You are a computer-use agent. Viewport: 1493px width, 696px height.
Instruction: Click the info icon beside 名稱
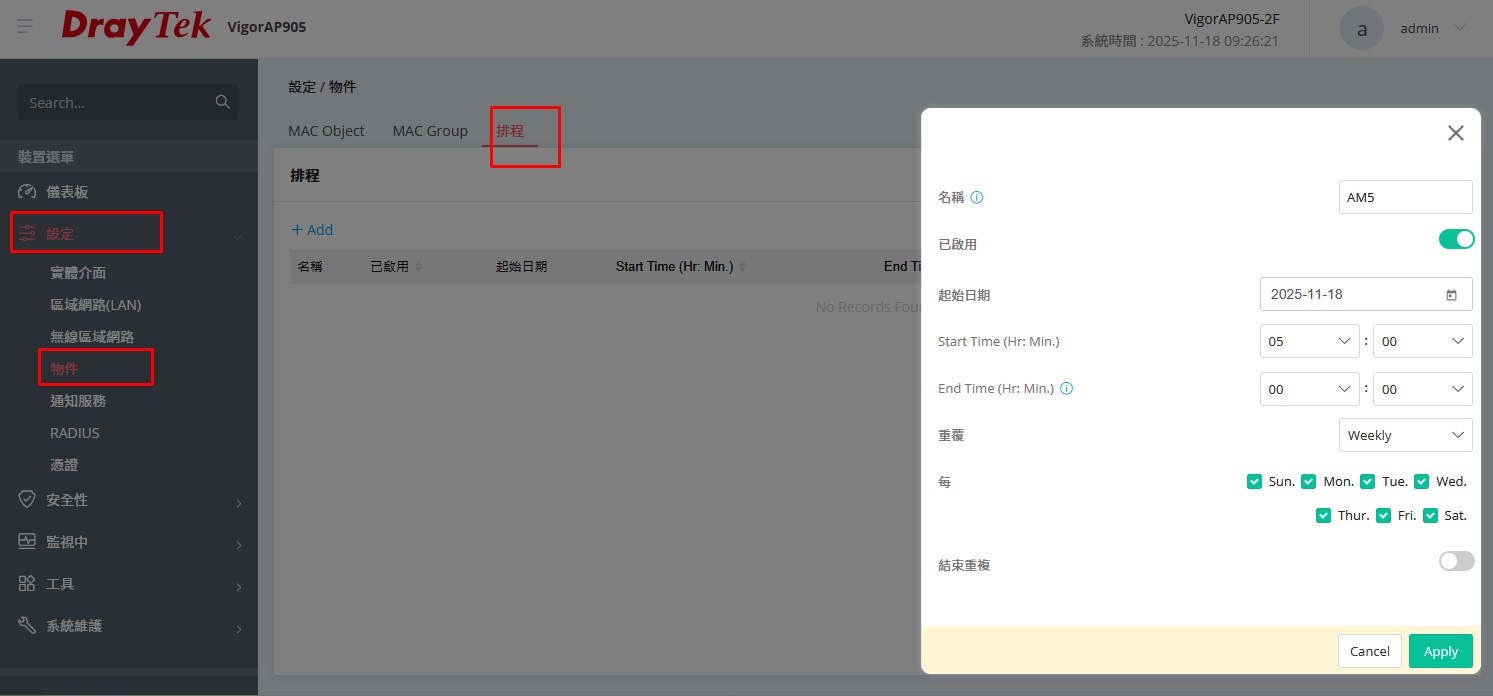[x=977, y=198]
